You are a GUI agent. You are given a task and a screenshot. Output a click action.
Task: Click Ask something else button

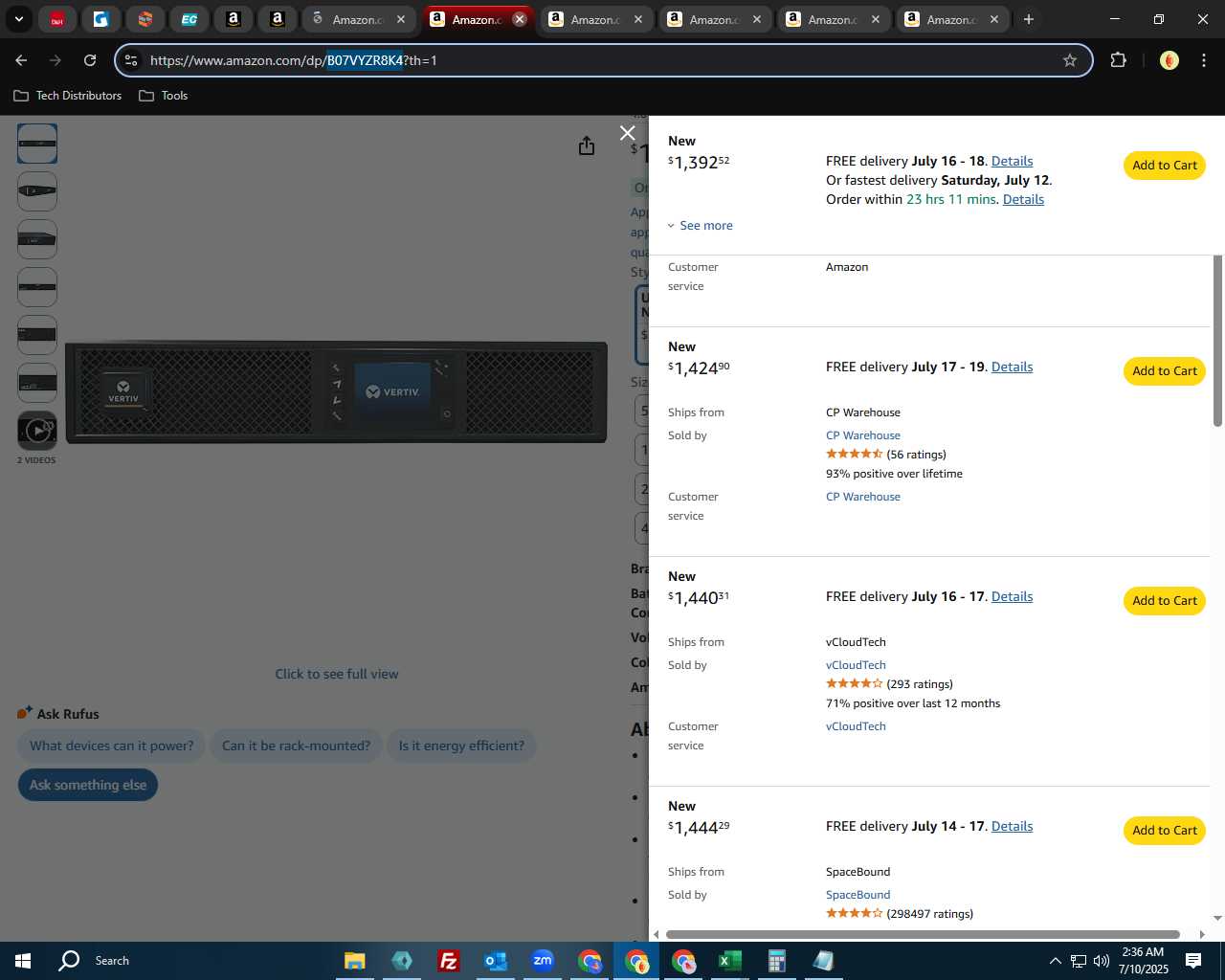[x=88, y=785]
